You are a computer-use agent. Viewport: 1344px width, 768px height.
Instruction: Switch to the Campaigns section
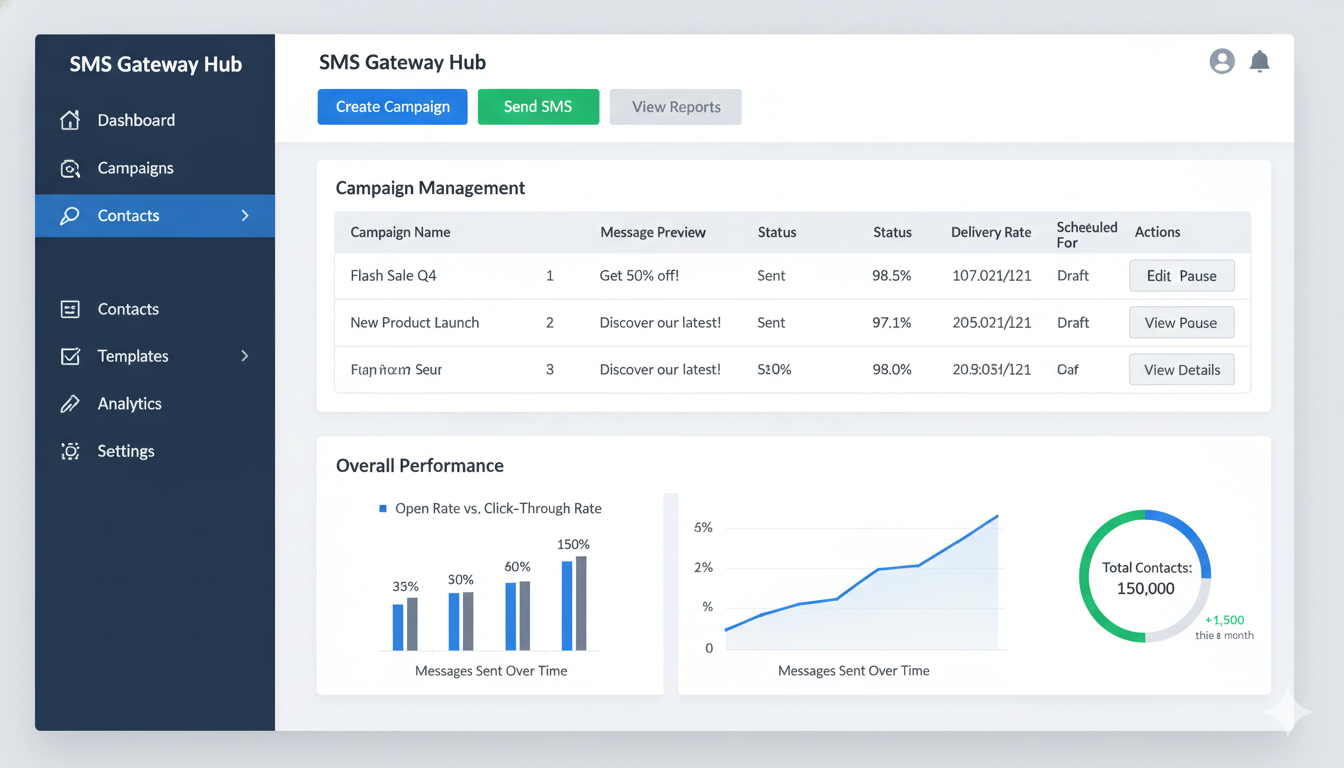135,167
